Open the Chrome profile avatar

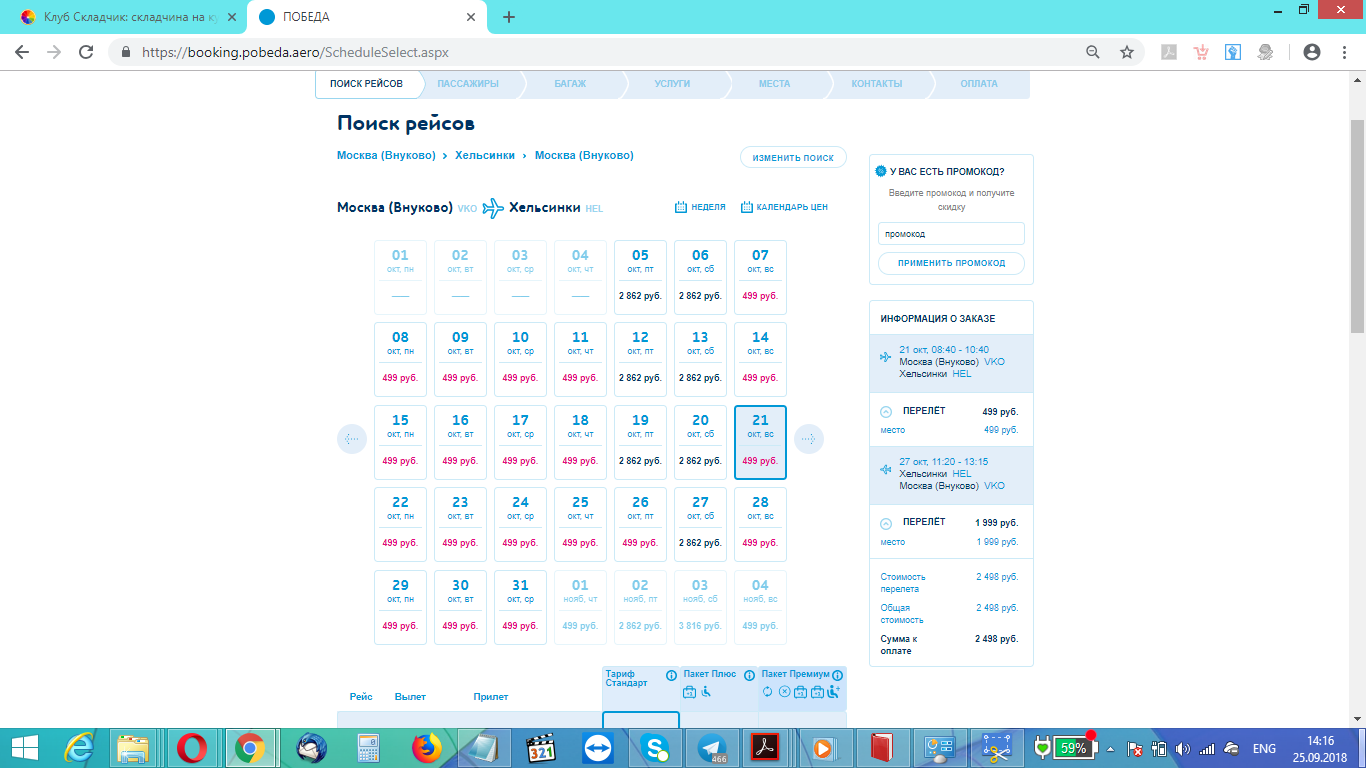[1312, 52]
